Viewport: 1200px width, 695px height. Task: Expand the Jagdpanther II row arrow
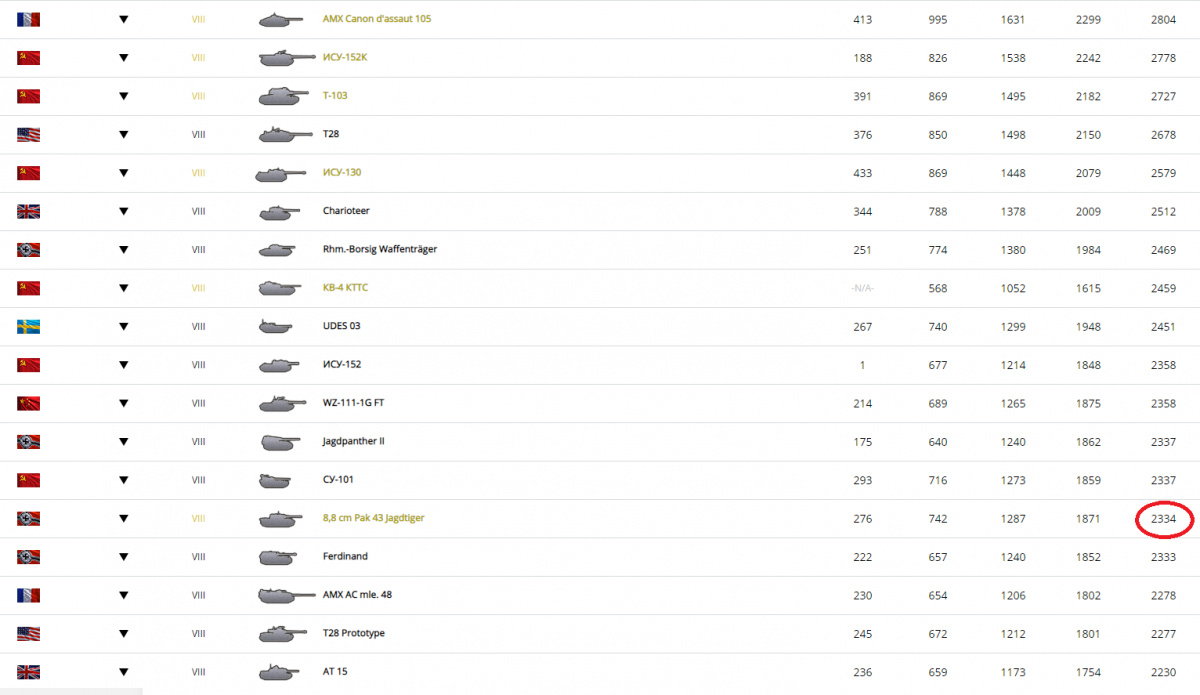pos(123,442)
